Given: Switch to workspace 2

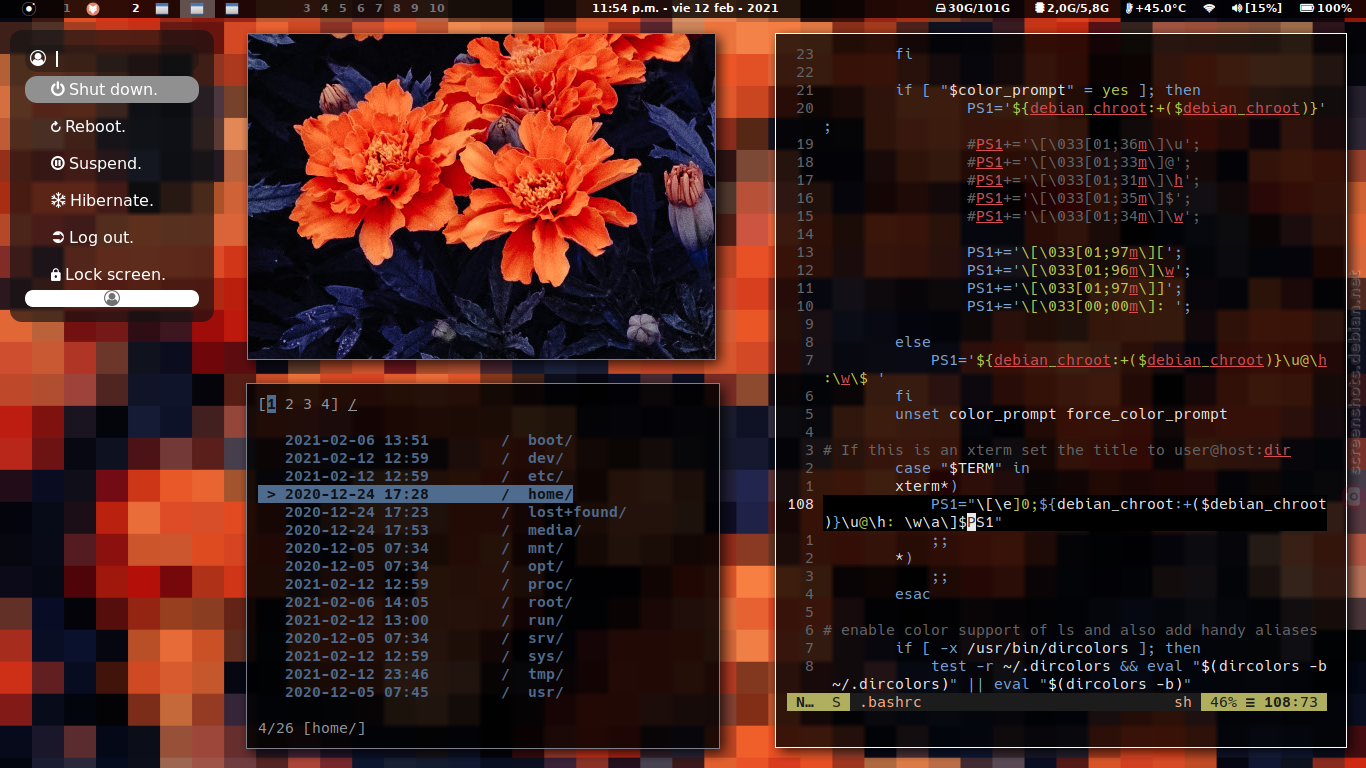Looking at the screenshot, I should [136, 8].
